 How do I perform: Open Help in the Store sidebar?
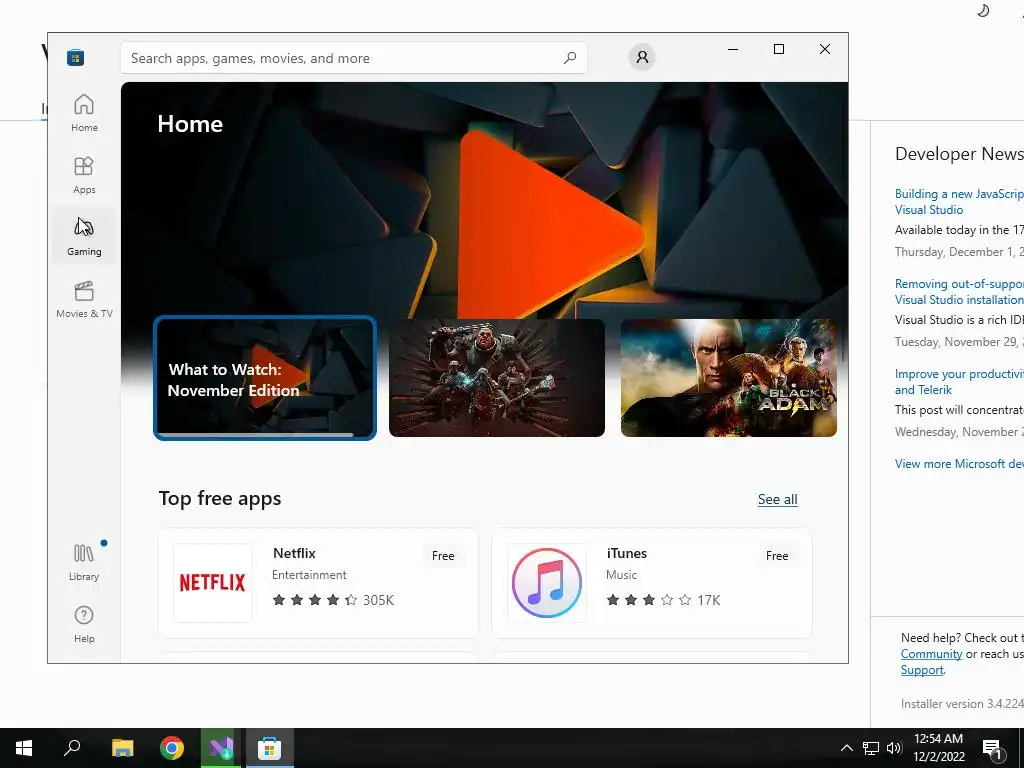[84, 624]
